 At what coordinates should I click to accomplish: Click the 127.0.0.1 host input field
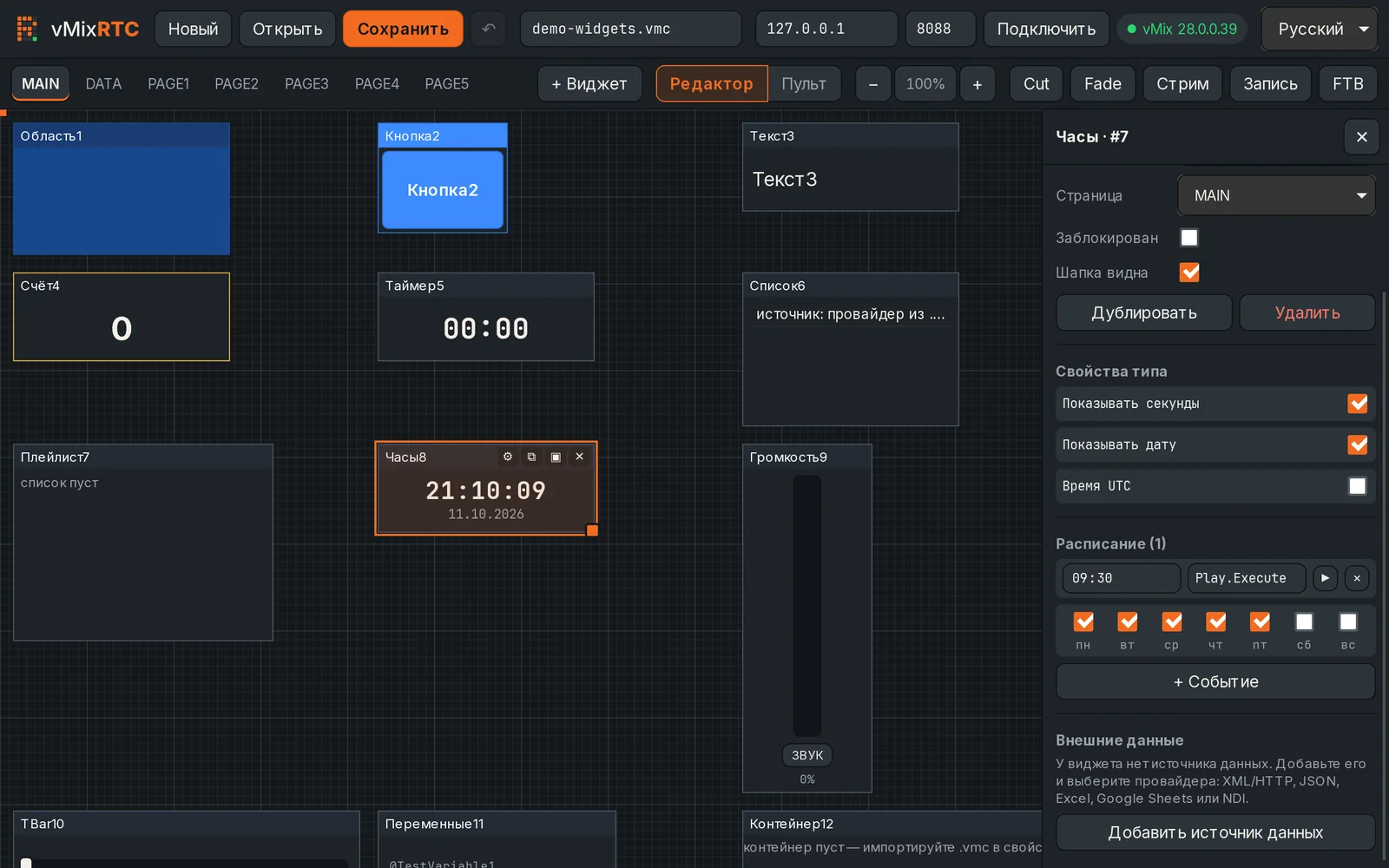(826, 29)
